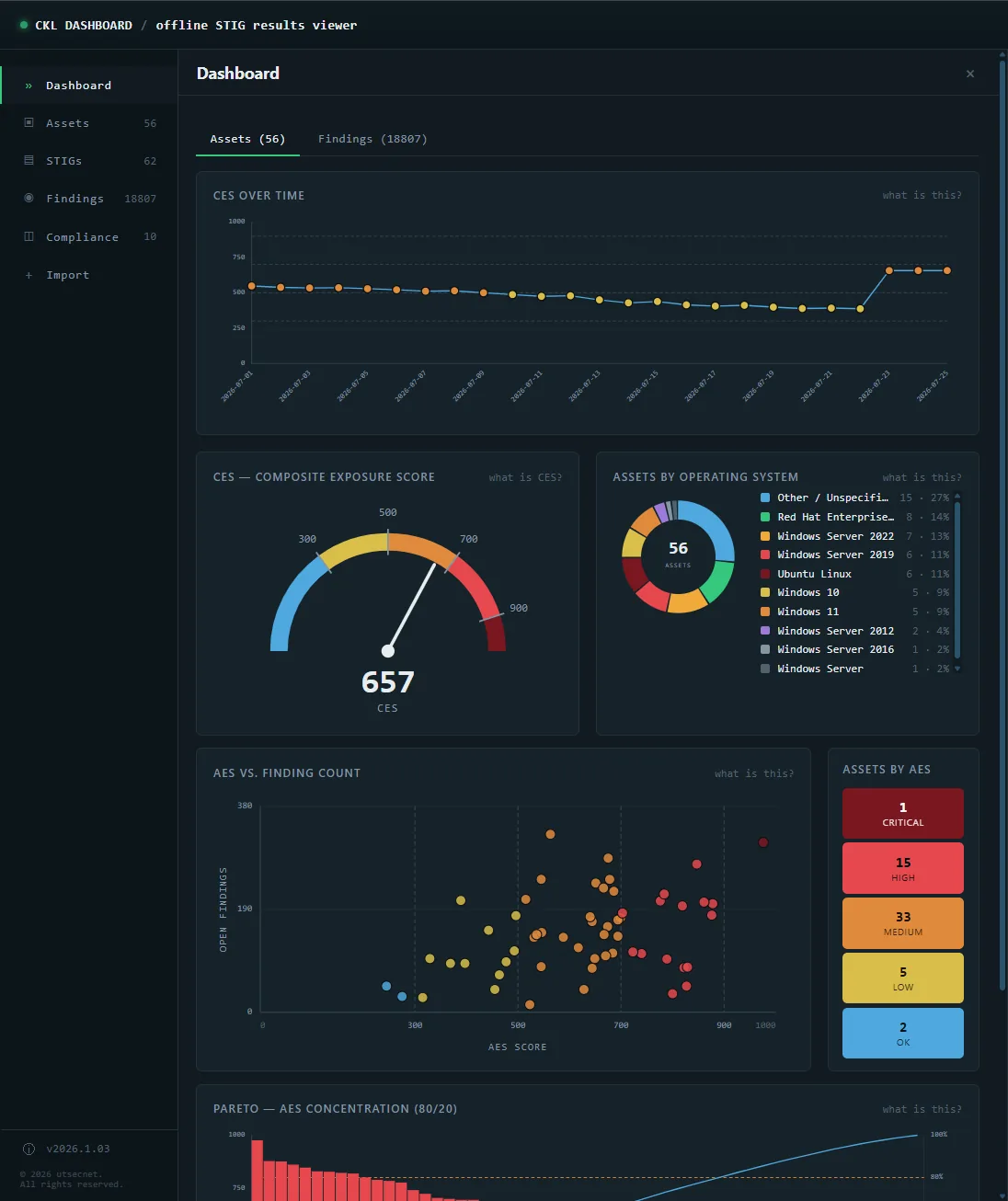The image size is (1008, 1201).
Task: Click the Assets sidebar icon
Action: point(29,122)
